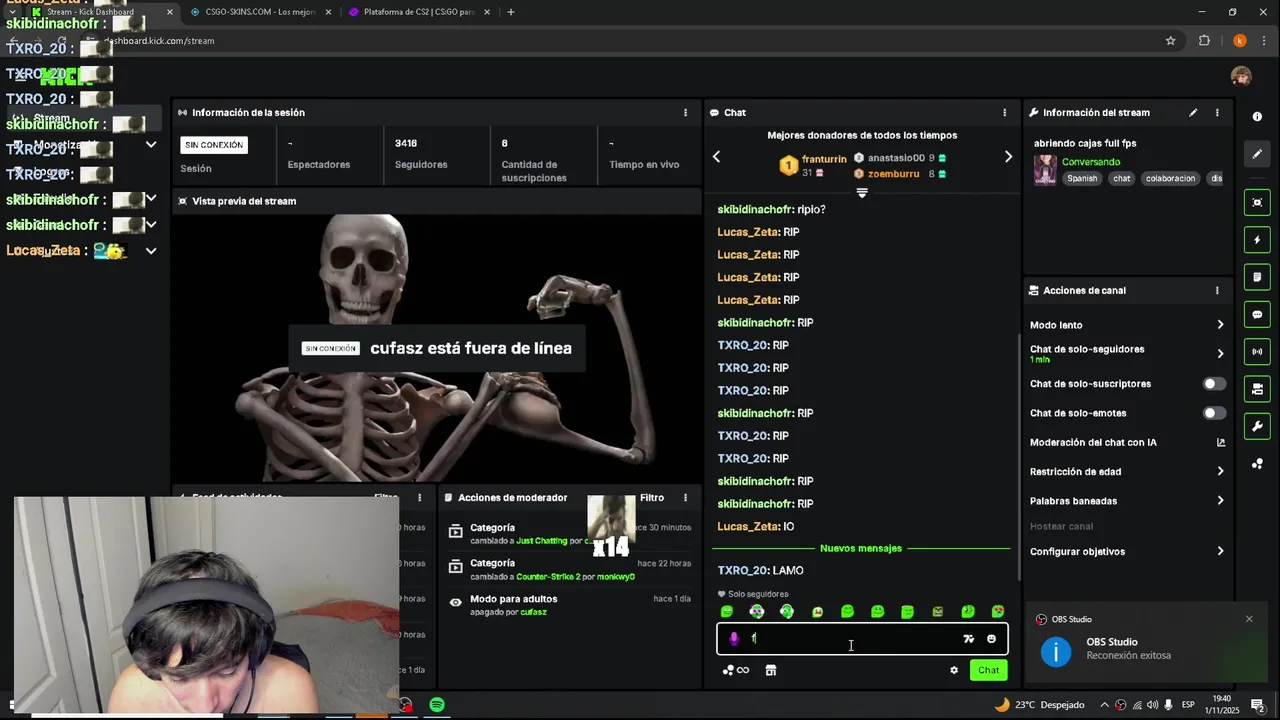This screenshot has width=1280, height=720.
Task: Open Información de la sesión options menu
Action: [685, 113]
